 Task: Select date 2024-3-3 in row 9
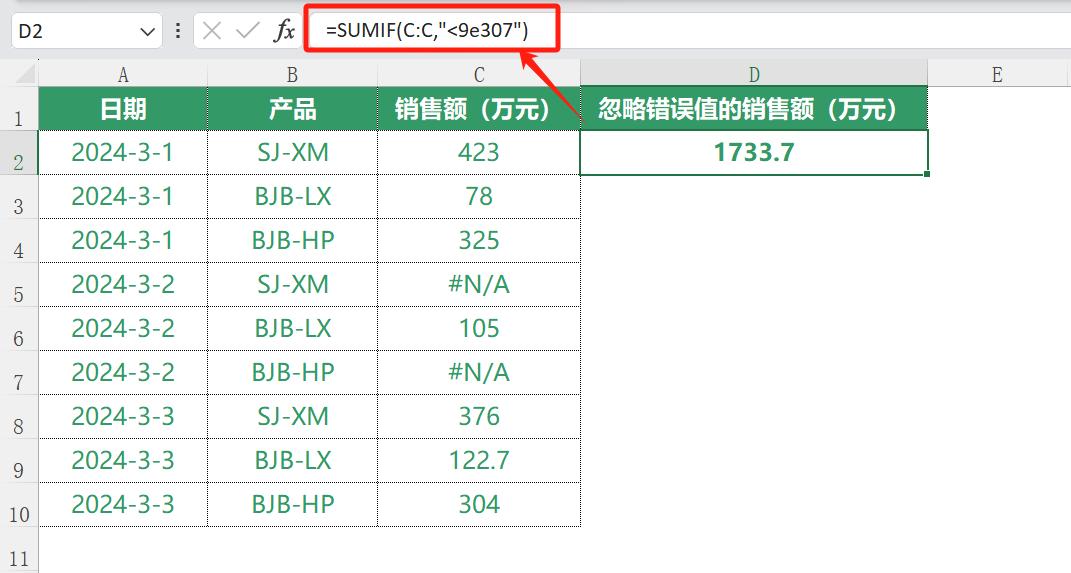point(123,460)
